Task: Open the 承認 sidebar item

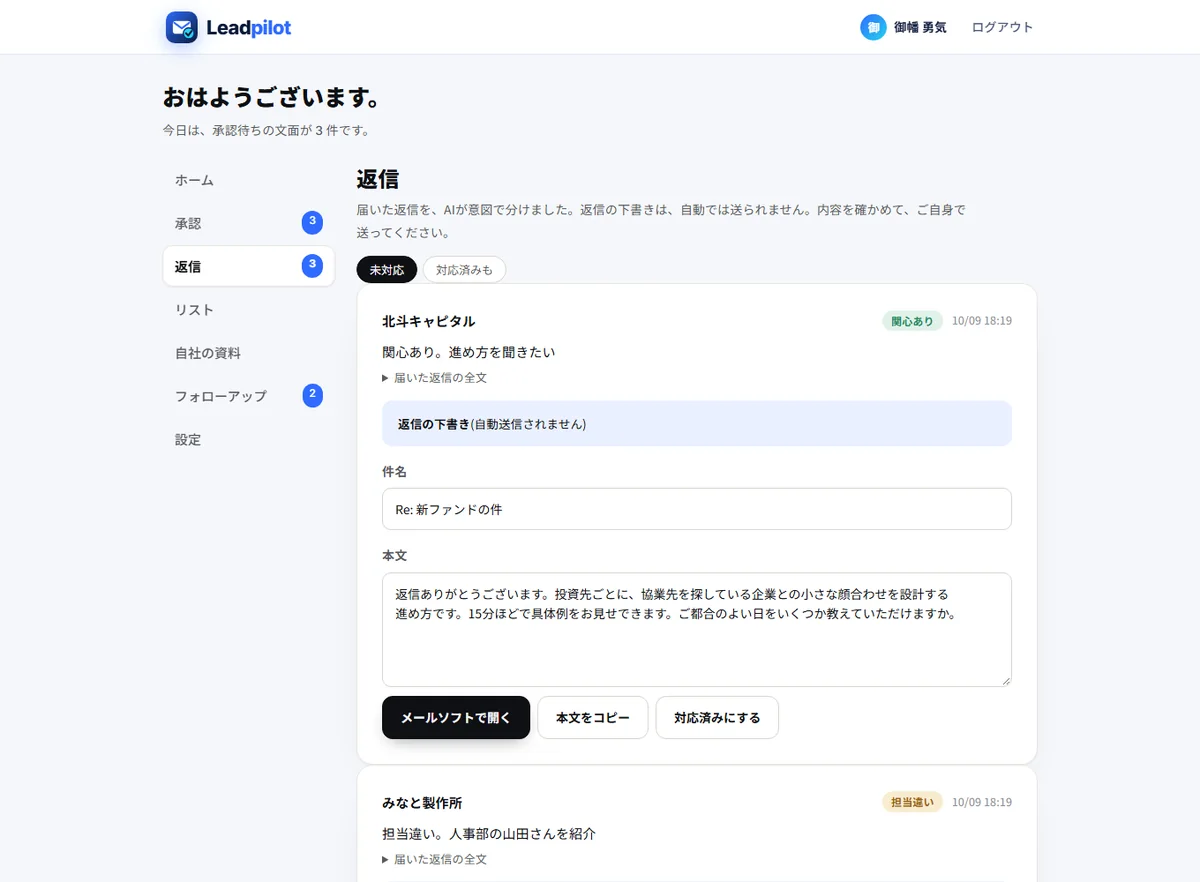Action: [x=248, y=223]
